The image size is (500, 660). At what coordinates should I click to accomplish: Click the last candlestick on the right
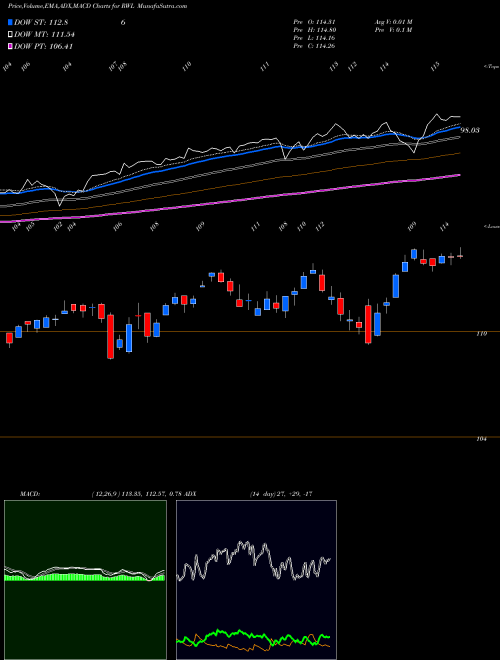coord(460,255)
